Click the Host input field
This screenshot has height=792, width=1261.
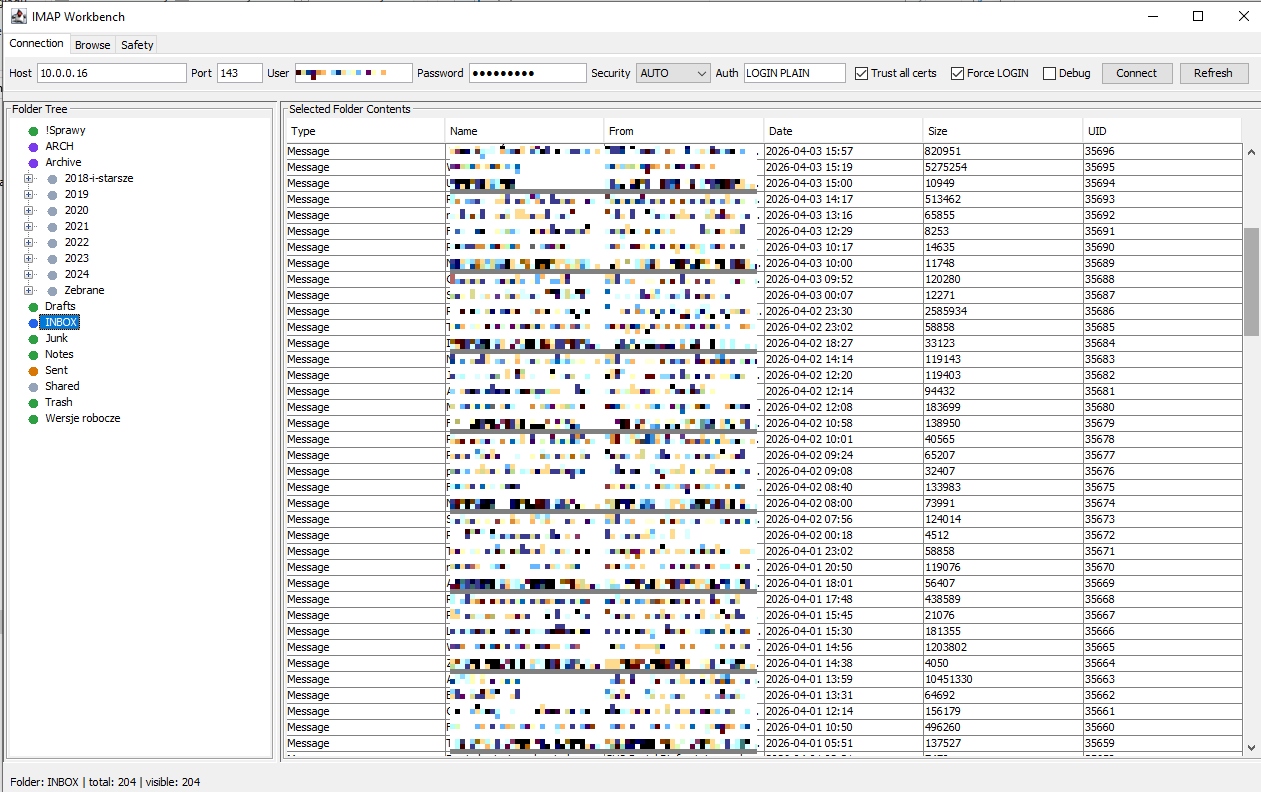tap(111, 73)
